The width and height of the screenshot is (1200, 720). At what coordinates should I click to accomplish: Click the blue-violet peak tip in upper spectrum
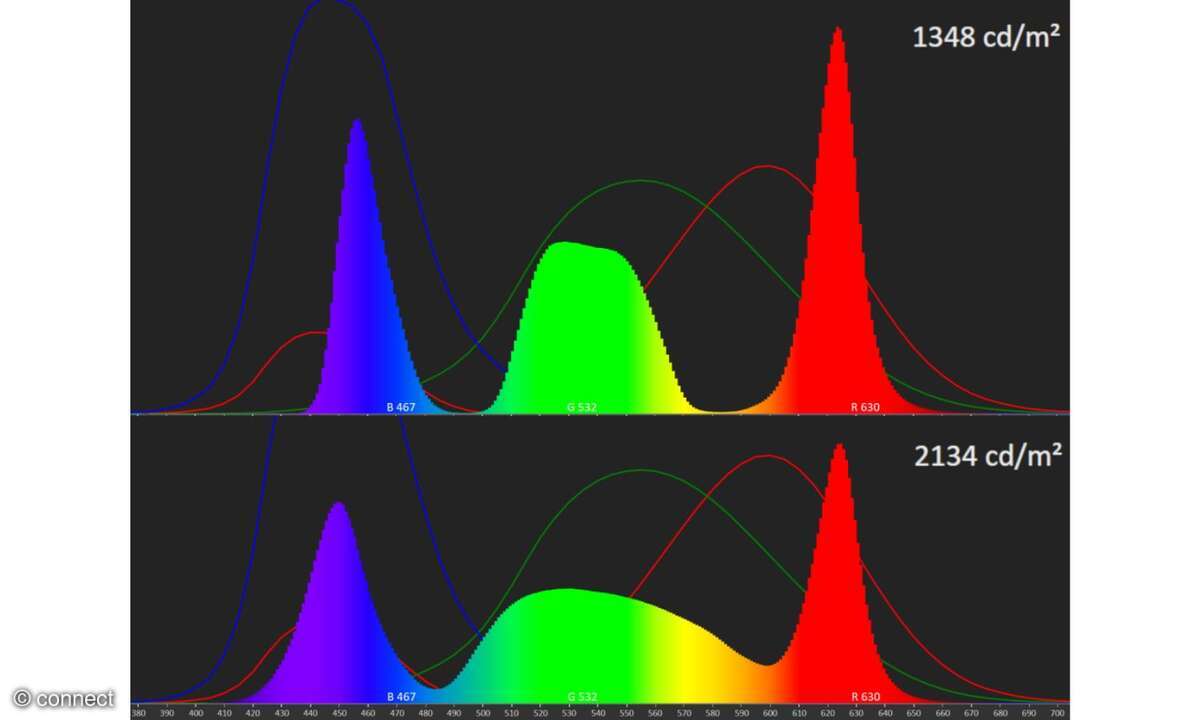pos(357,123)
